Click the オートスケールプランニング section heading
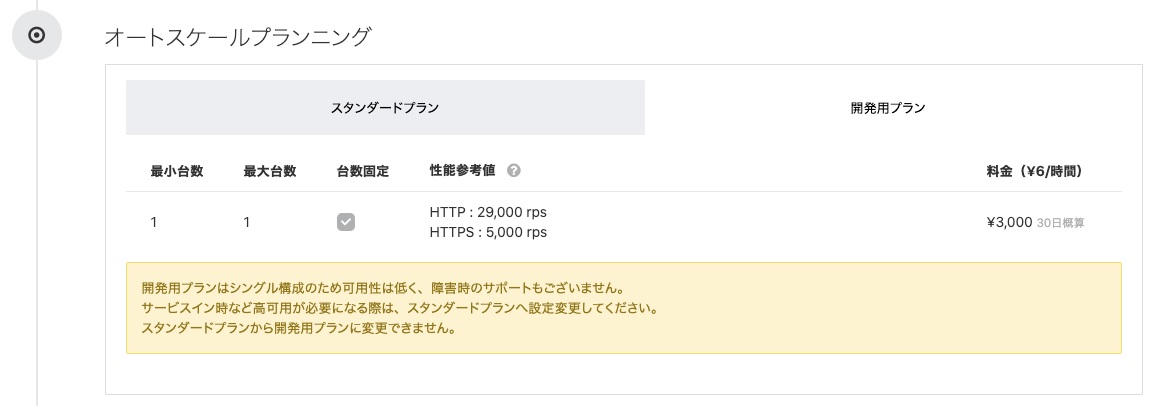1152x406 pixels. click(x=238, y=38)
